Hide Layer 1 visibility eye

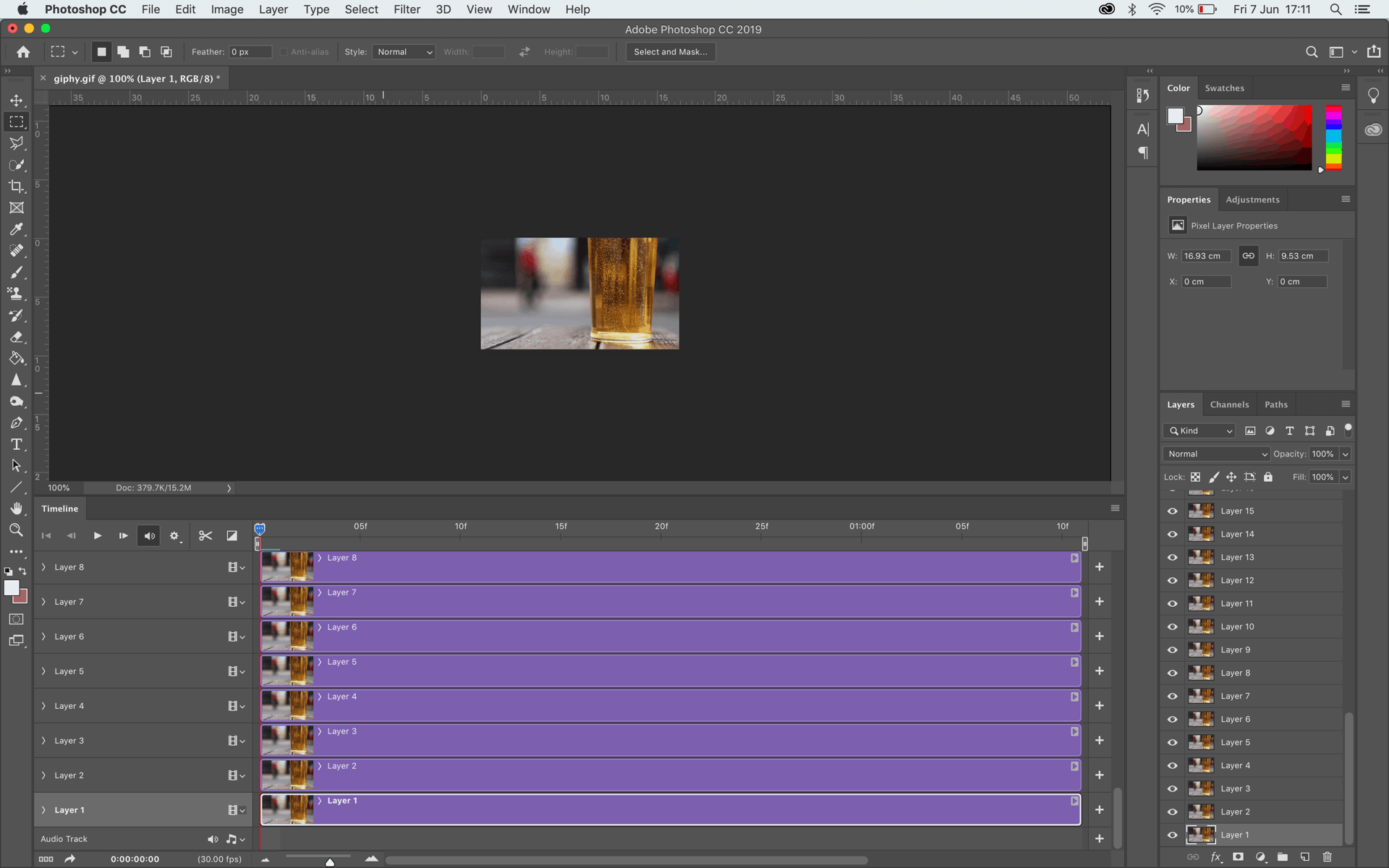1173,835
